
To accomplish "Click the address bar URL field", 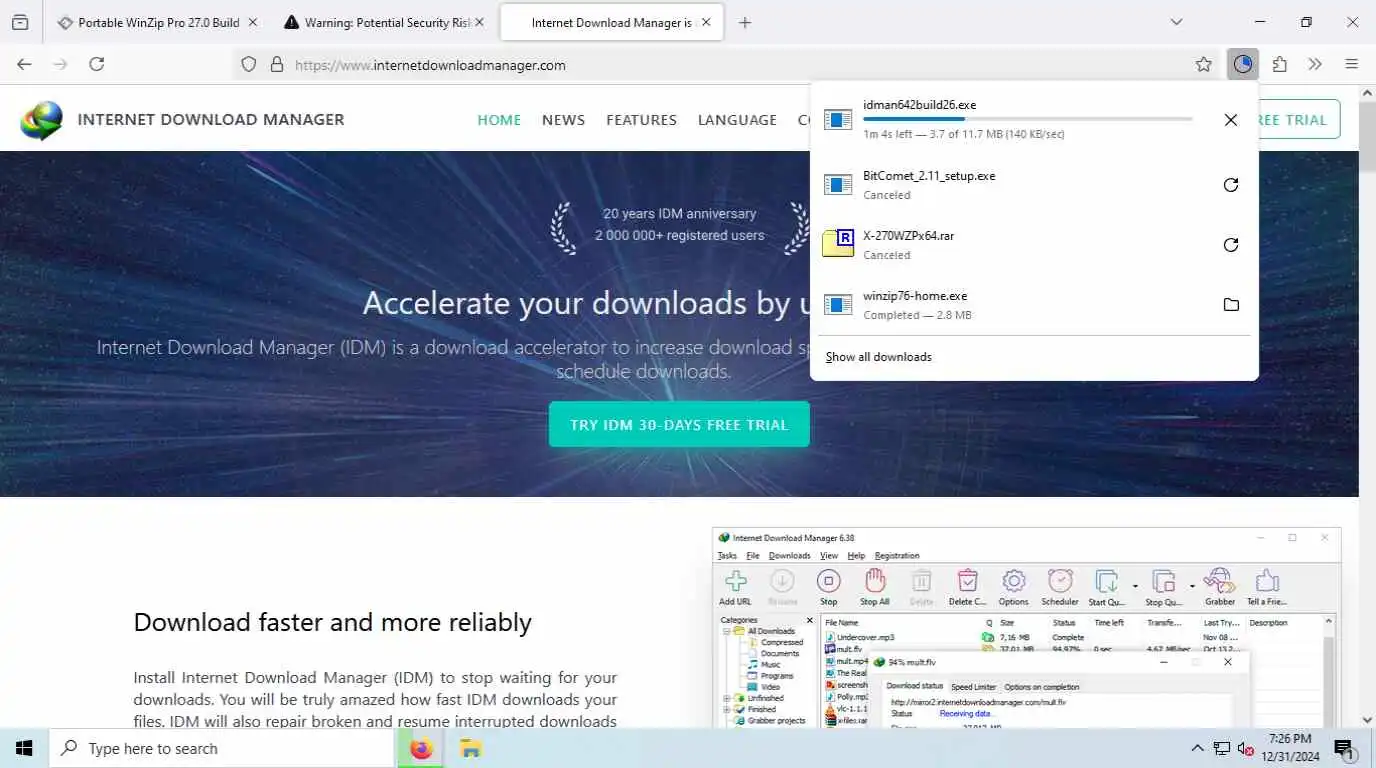I will (x=740, y=64).
